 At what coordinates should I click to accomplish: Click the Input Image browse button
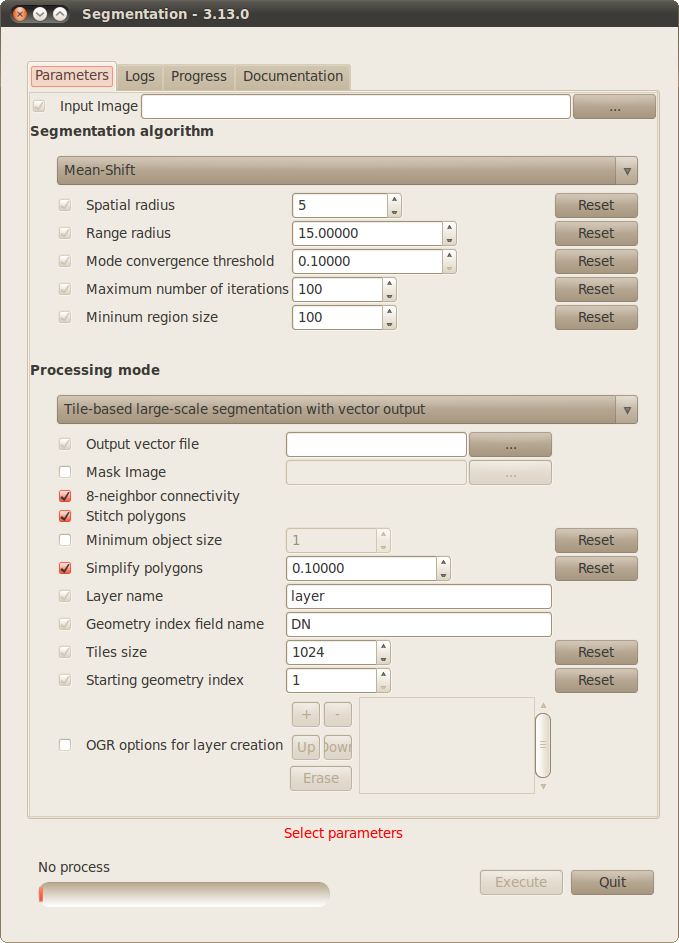pyautogui.click(x=614, y=107)
